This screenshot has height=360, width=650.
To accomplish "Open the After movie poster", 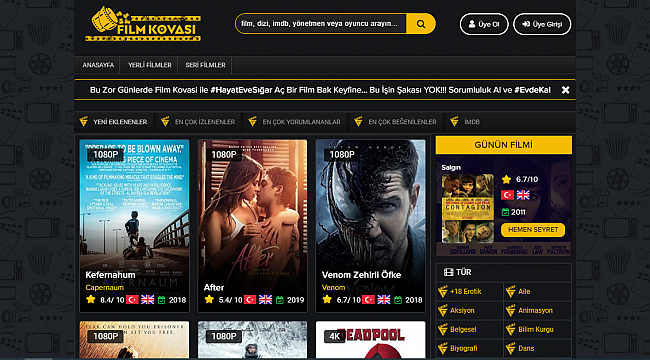I will click(252, 226).
